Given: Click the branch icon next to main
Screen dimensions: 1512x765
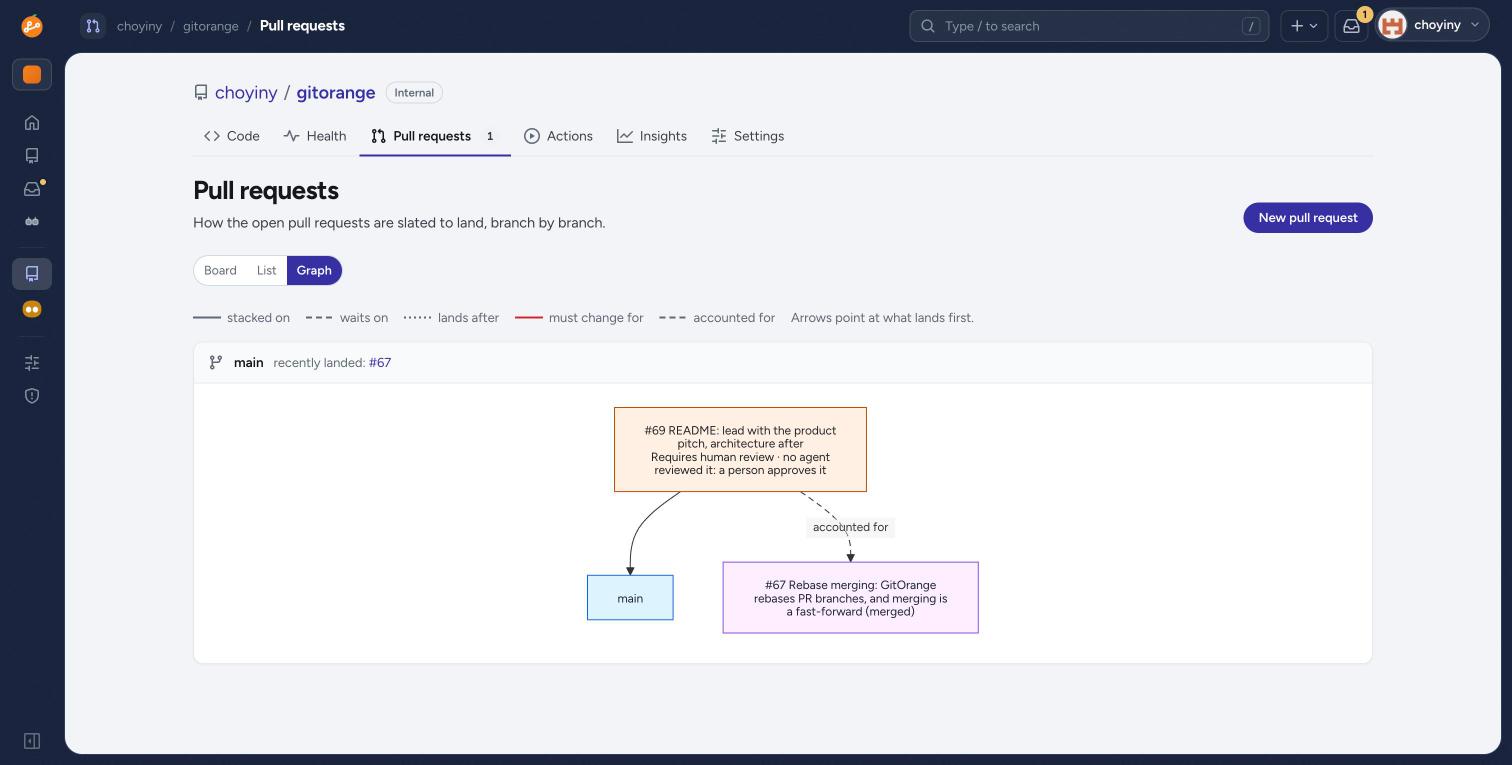Looking at the screenshot, I should point(216,363).
